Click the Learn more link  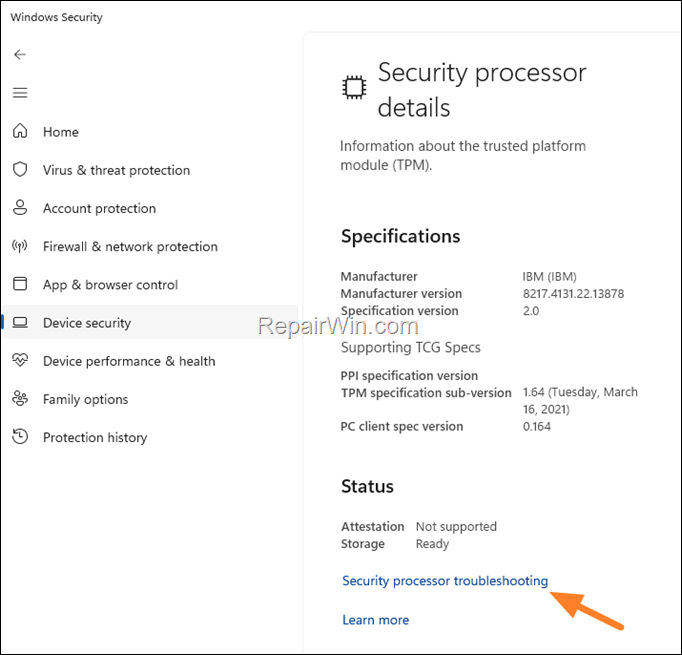tap(376, 620)
